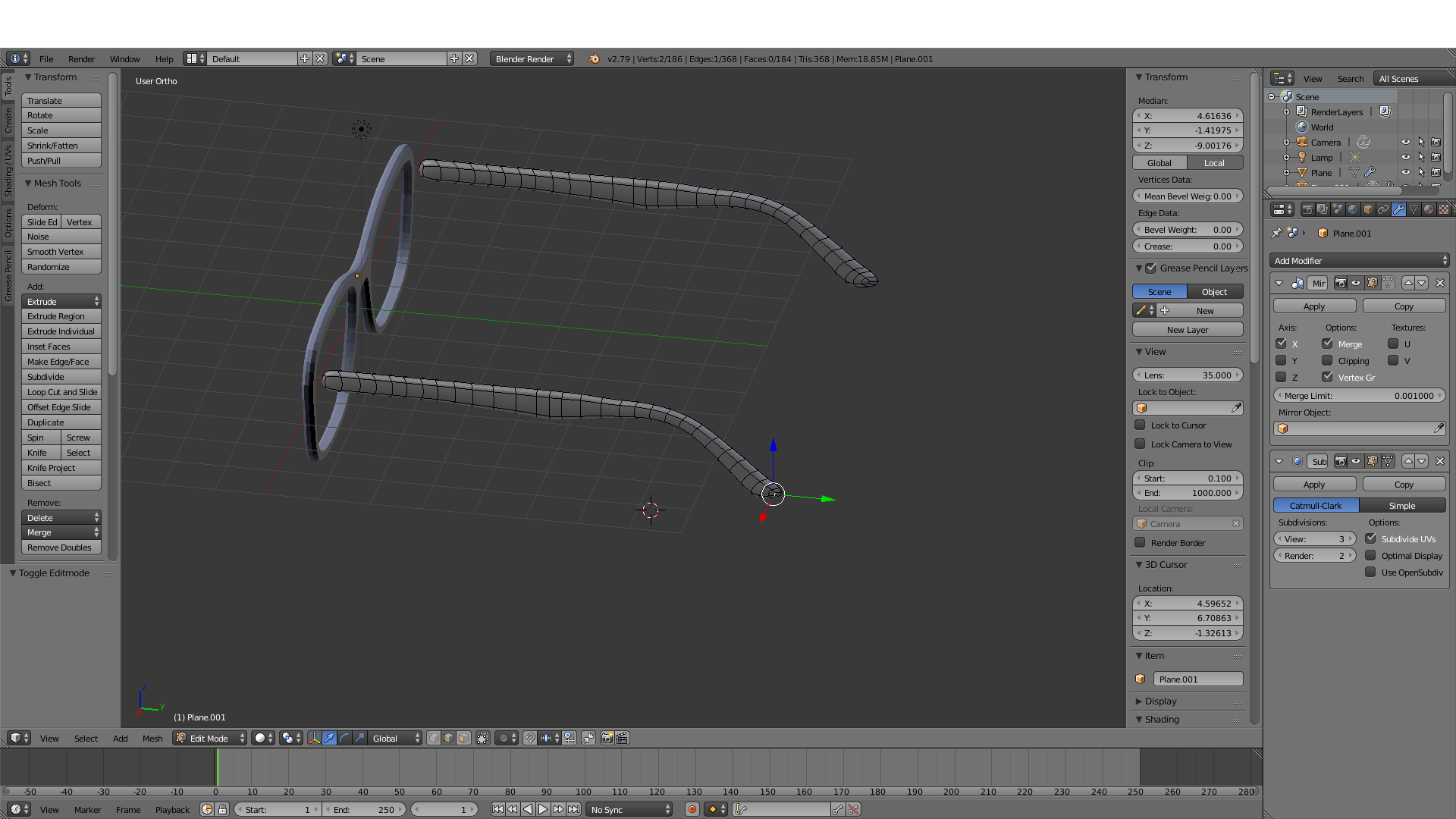Toggle Mirror modifier Y axis checkbox

1281,361
